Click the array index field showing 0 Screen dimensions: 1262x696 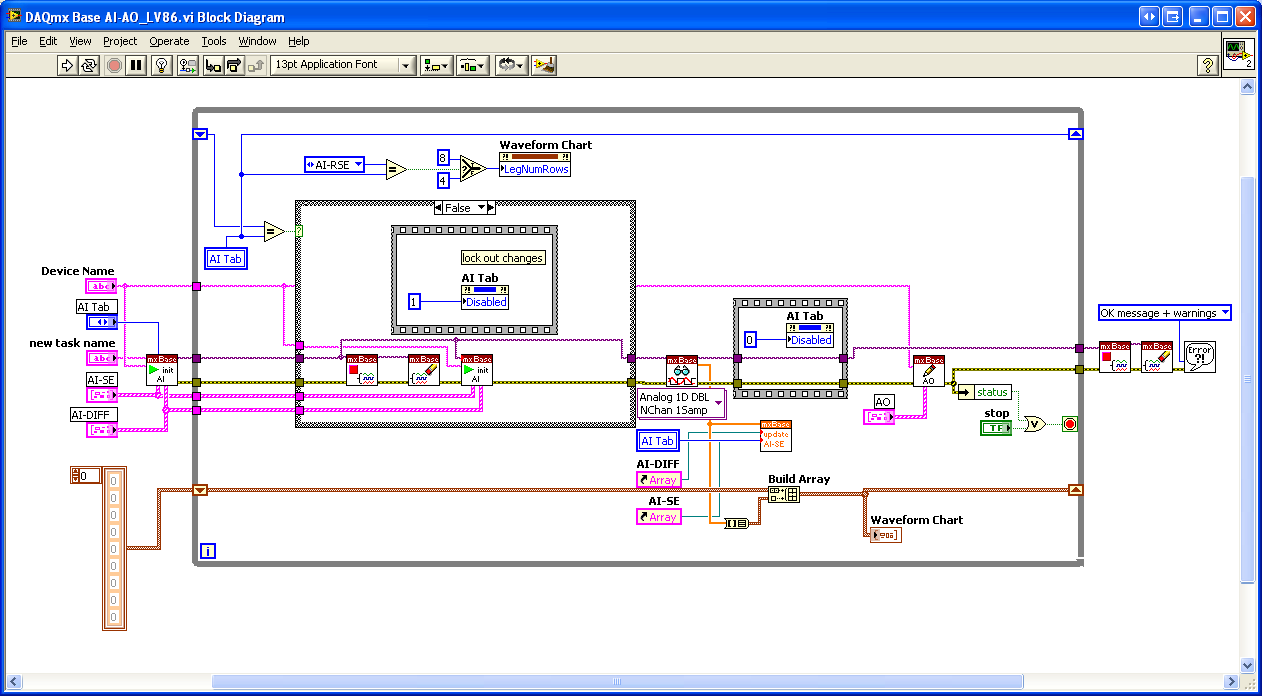click(89, 476)
